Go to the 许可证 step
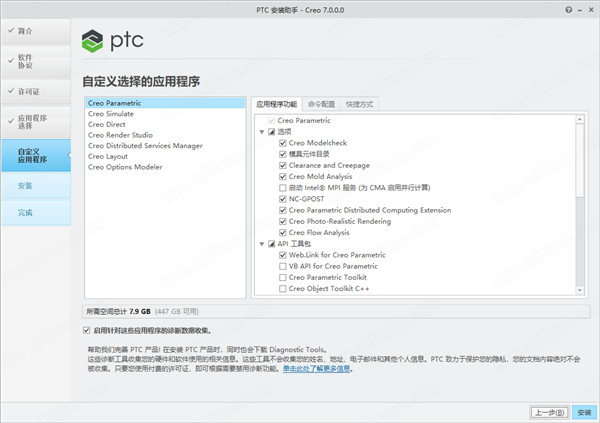This screenshot has height=423, width=600. click(x=36, y=91)
